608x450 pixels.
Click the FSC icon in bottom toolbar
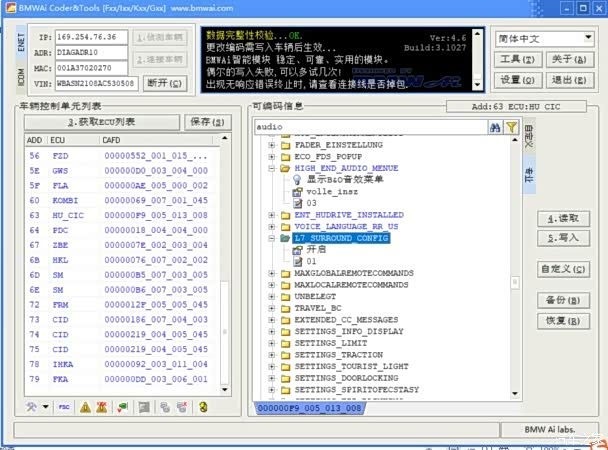pos(63,407)
